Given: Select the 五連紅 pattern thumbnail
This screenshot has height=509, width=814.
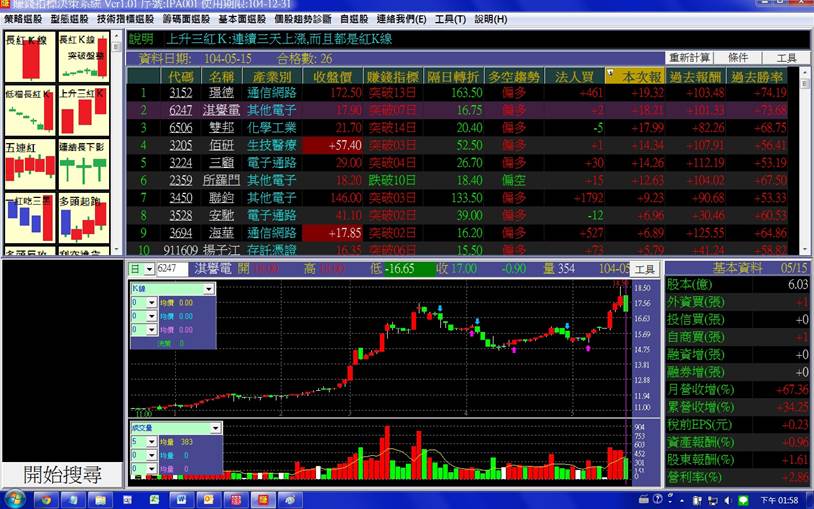Looking at the screenshot, I should coord(30,164).
